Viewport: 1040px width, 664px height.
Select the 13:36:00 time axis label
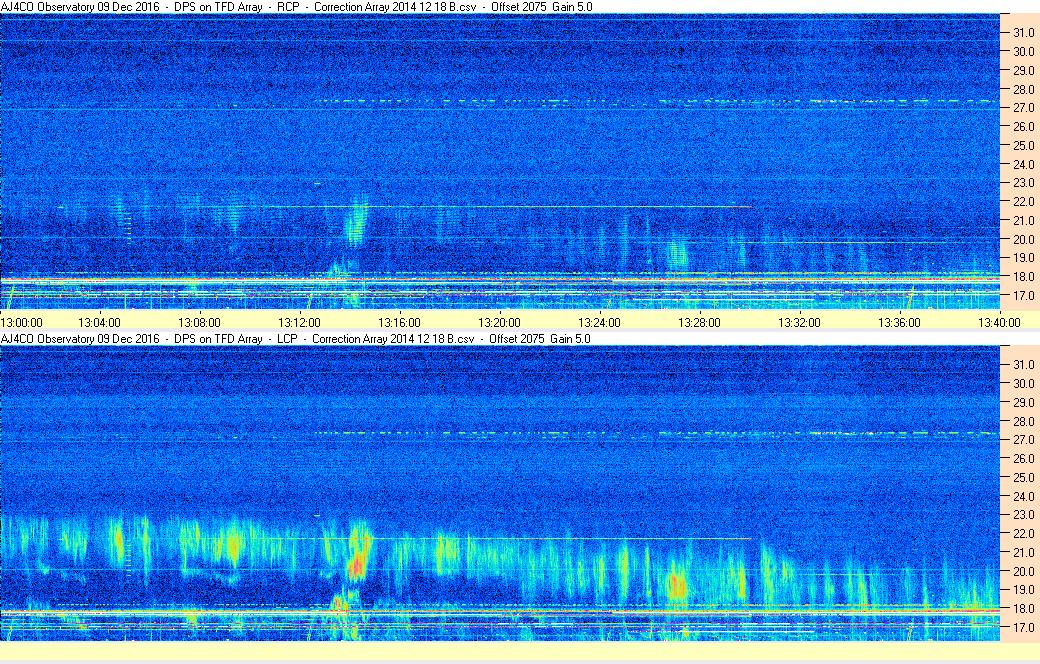pos(899,323)
